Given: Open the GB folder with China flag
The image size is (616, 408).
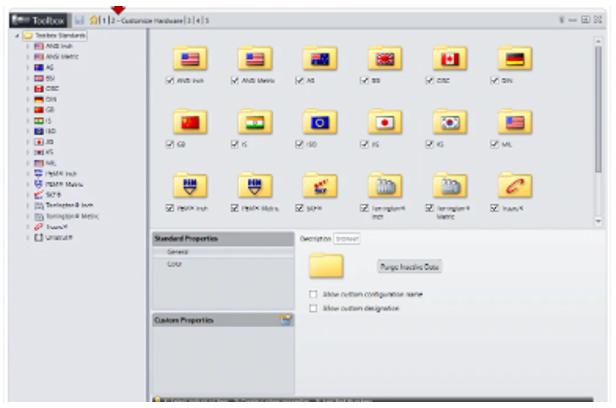Looking at the screenshot, I should [x=189, y=121].
